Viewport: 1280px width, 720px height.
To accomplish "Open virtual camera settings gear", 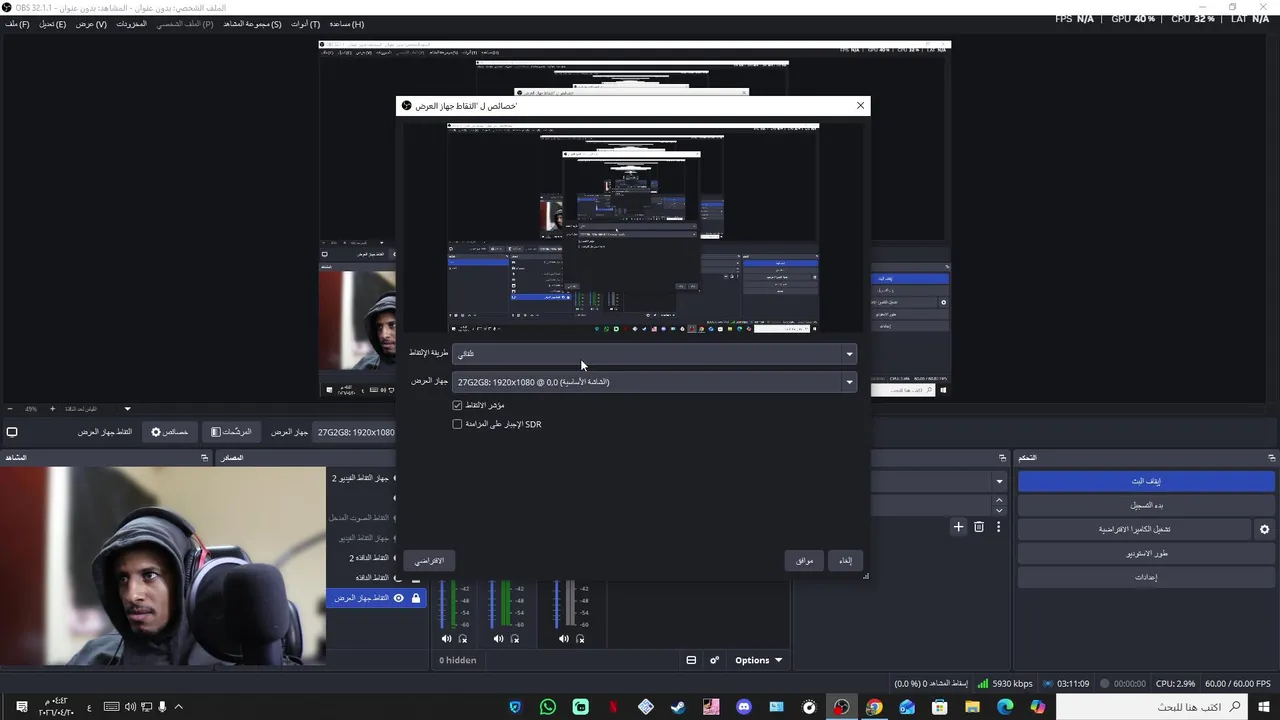I will click(x=1264, y=529).
